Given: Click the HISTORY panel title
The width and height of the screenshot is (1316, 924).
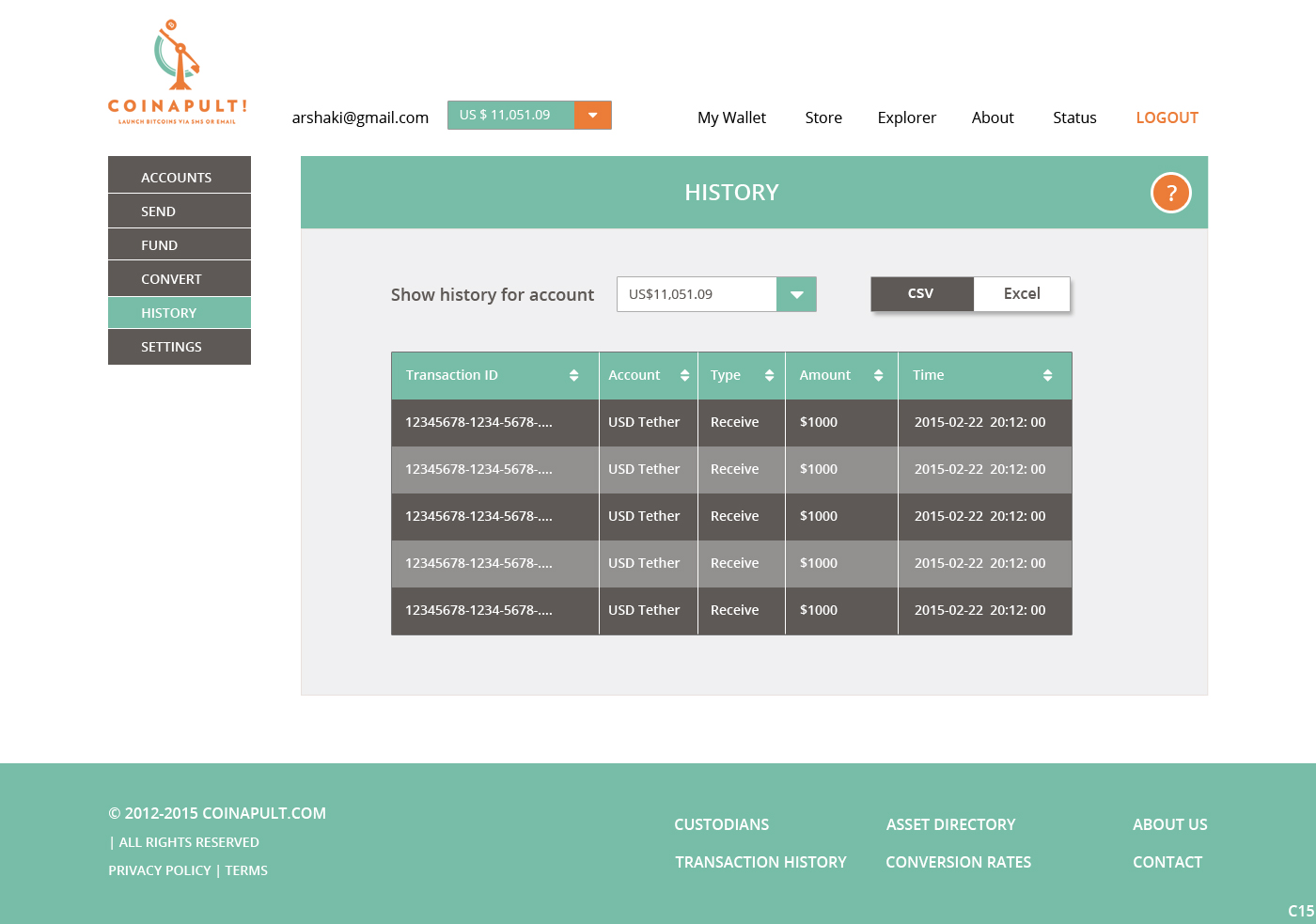Looking at the screenshot, I should click(x=731, y=193).
